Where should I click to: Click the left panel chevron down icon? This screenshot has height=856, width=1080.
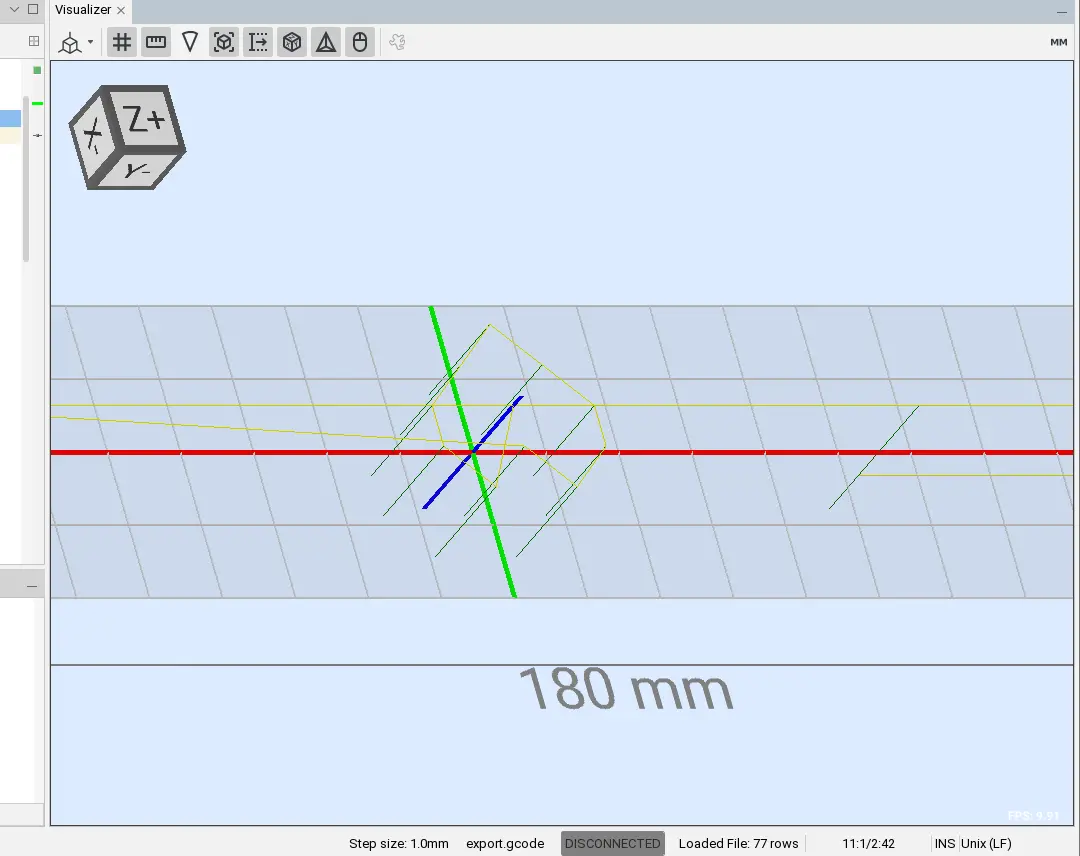coord(14,10)
